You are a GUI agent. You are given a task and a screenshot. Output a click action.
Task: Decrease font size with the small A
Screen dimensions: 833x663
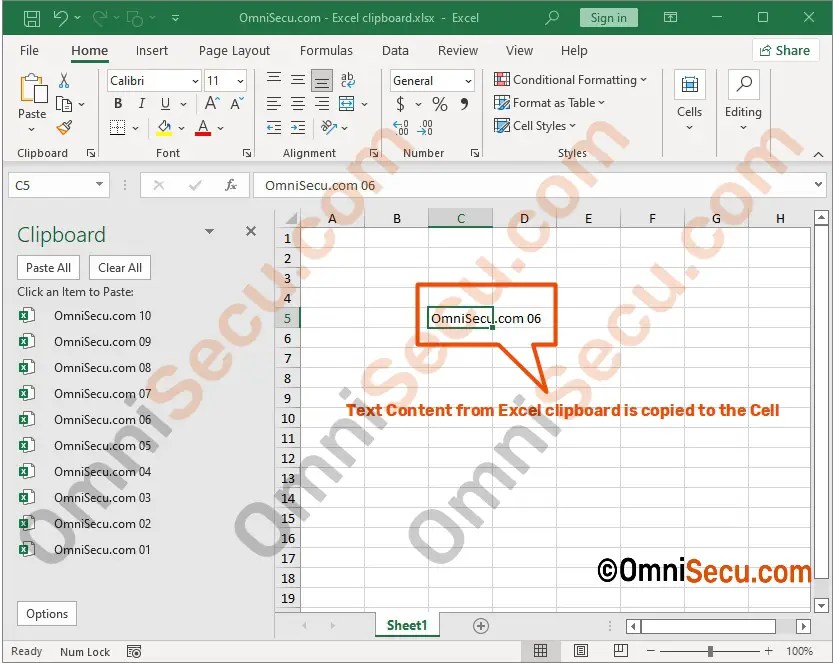[237, 103]
